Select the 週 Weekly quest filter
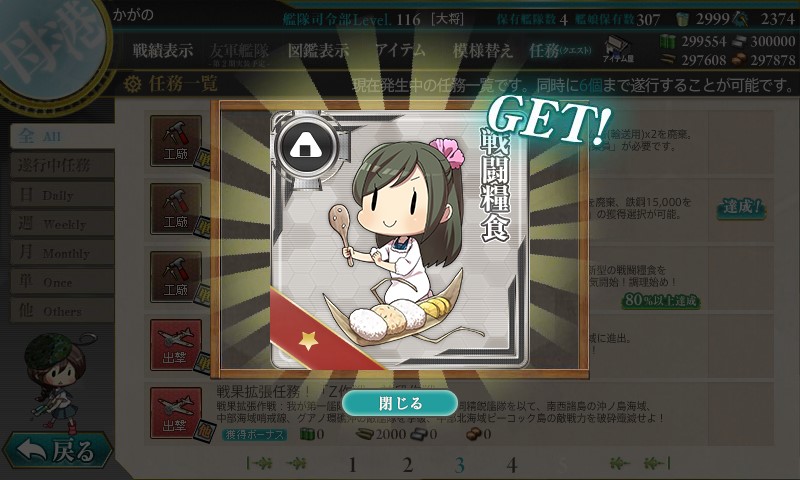 62,223
